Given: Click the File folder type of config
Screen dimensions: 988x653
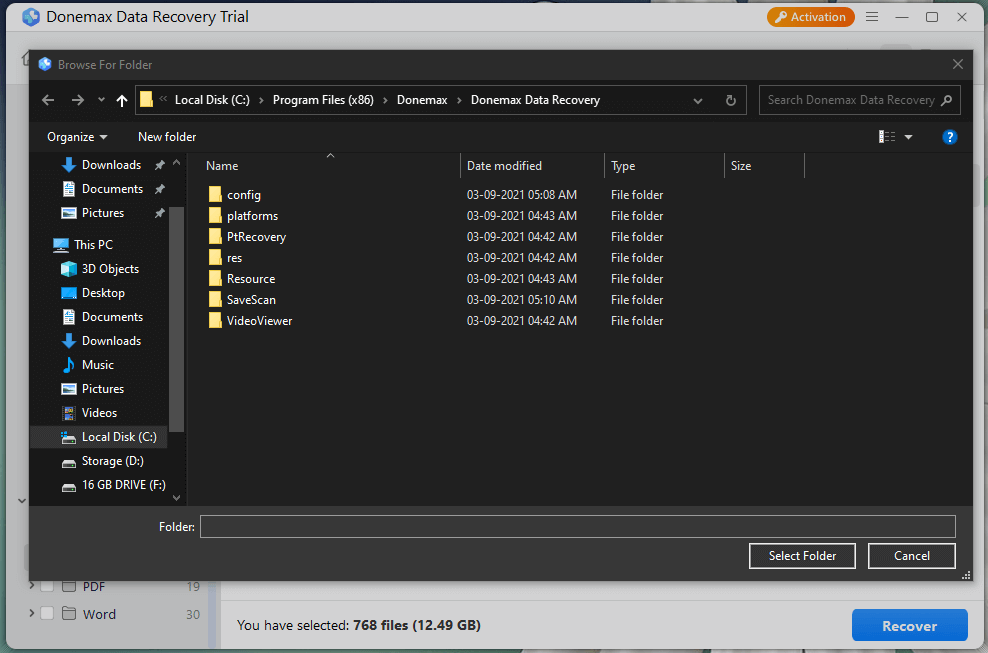Looking at the screenshot, I should tap(637, 195).
